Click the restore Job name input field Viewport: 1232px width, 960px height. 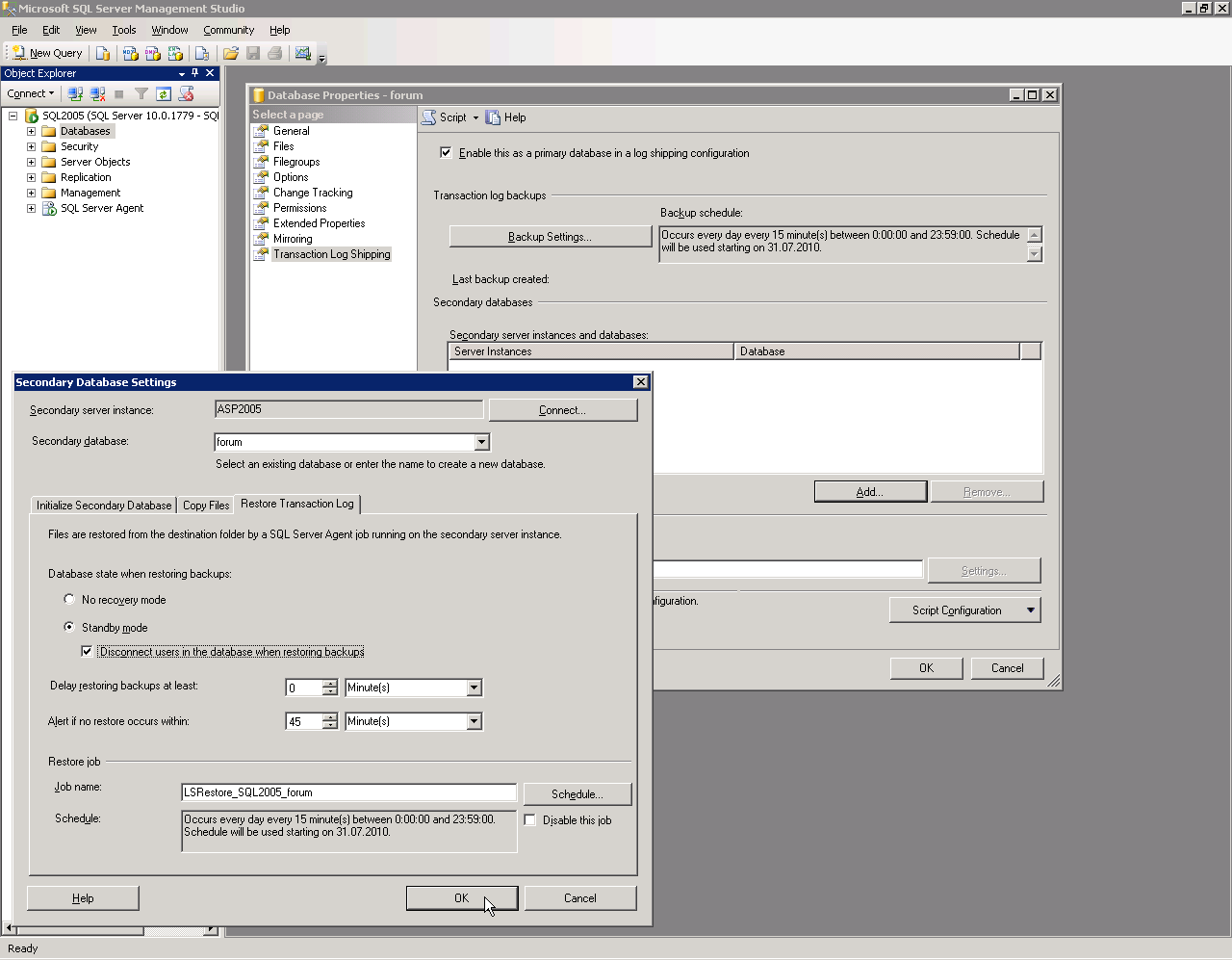click(348, 792)
